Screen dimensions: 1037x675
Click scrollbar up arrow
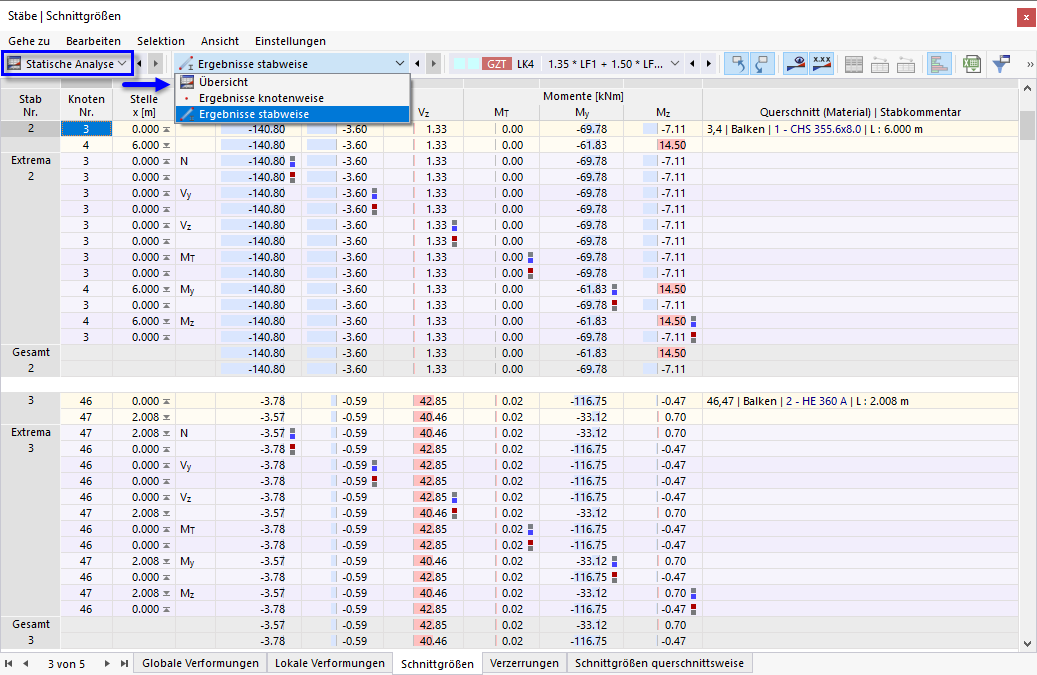point(1027,88)
